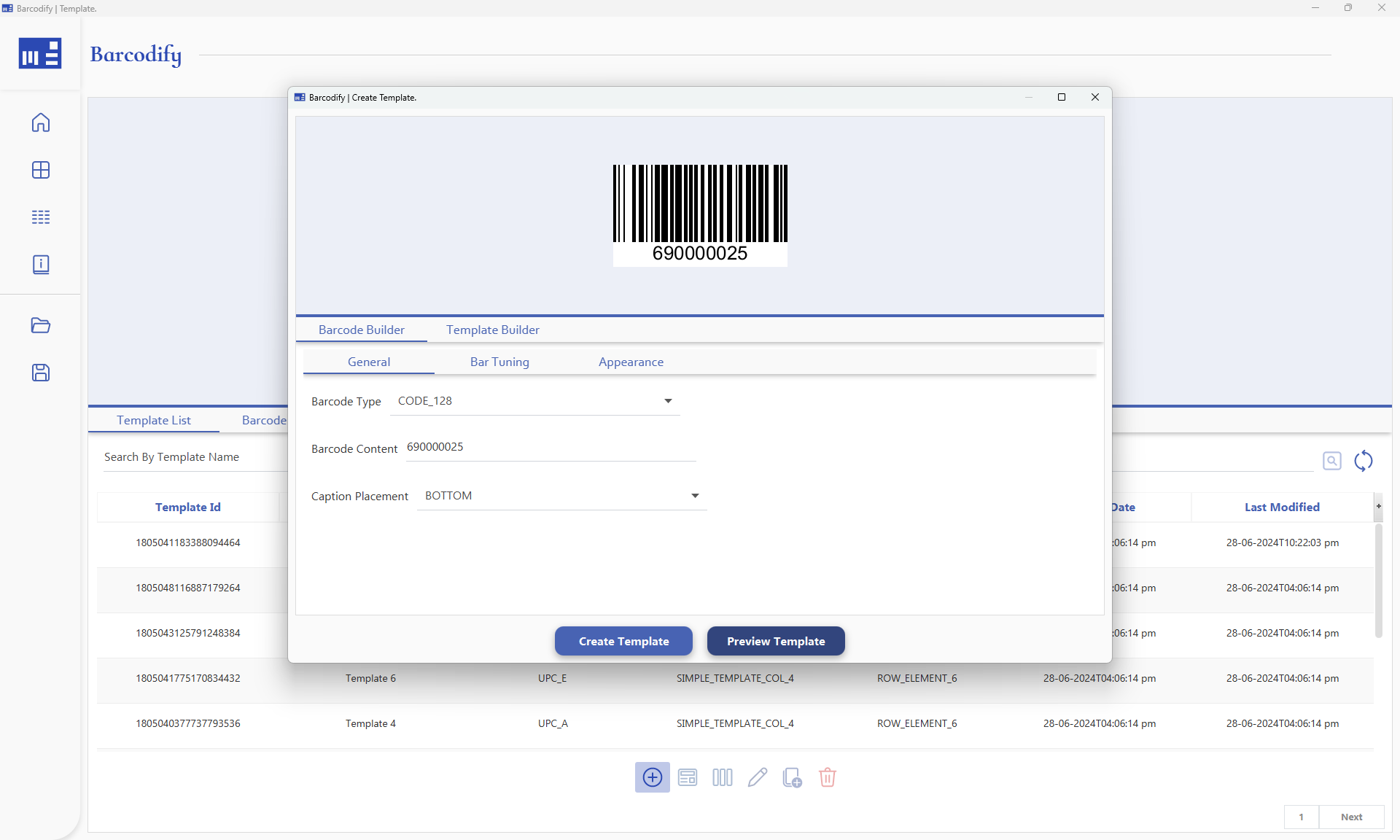Click the save sidebar icon

(x=41, y=373)
